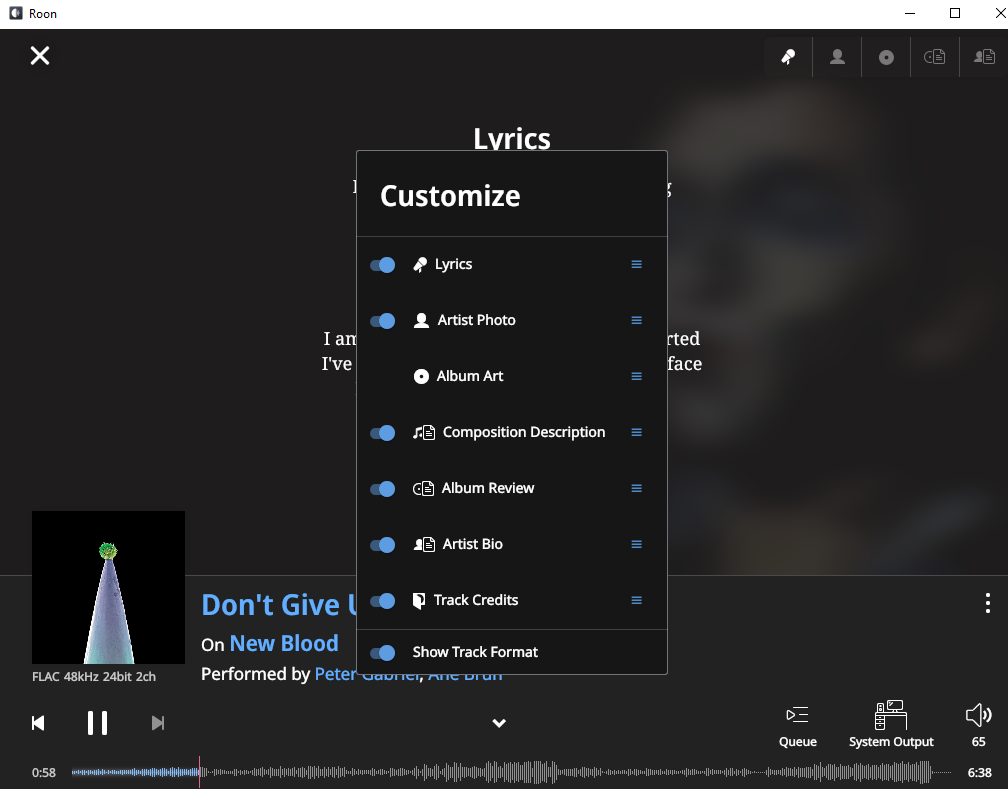Click the Artist Bio icon in Customize
Image resolution: width=1008 pixels, height=789 pixels.
(424, 545)
